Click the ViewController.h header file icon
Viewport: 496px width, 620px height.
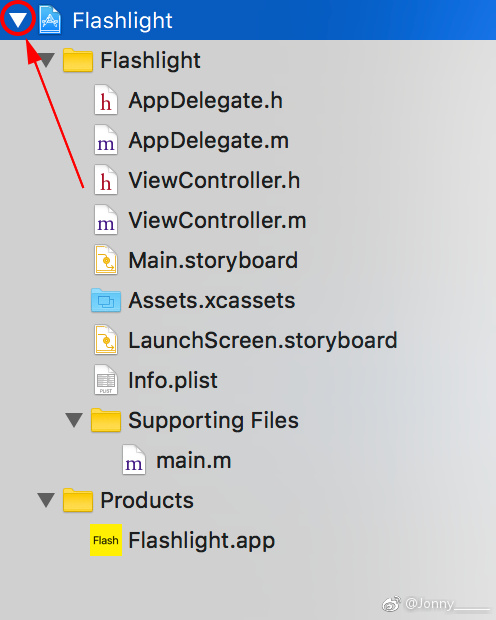pos(106,180)
